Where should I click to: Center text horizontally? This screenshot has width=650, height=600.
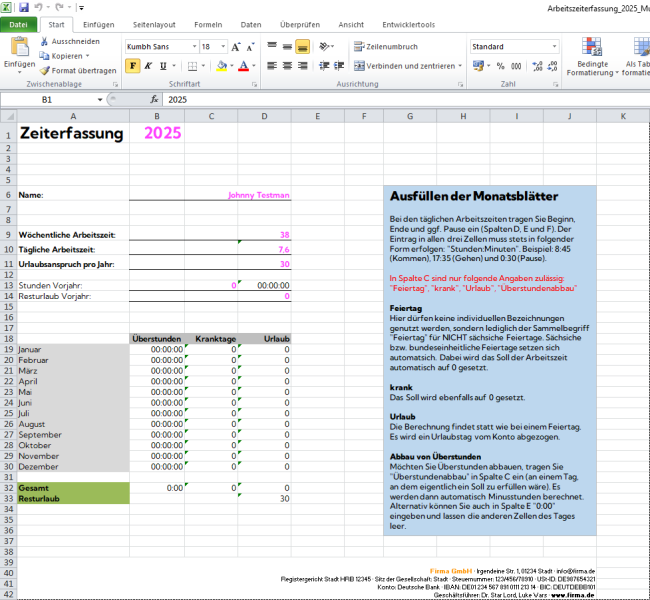click(x=287, y=66)
